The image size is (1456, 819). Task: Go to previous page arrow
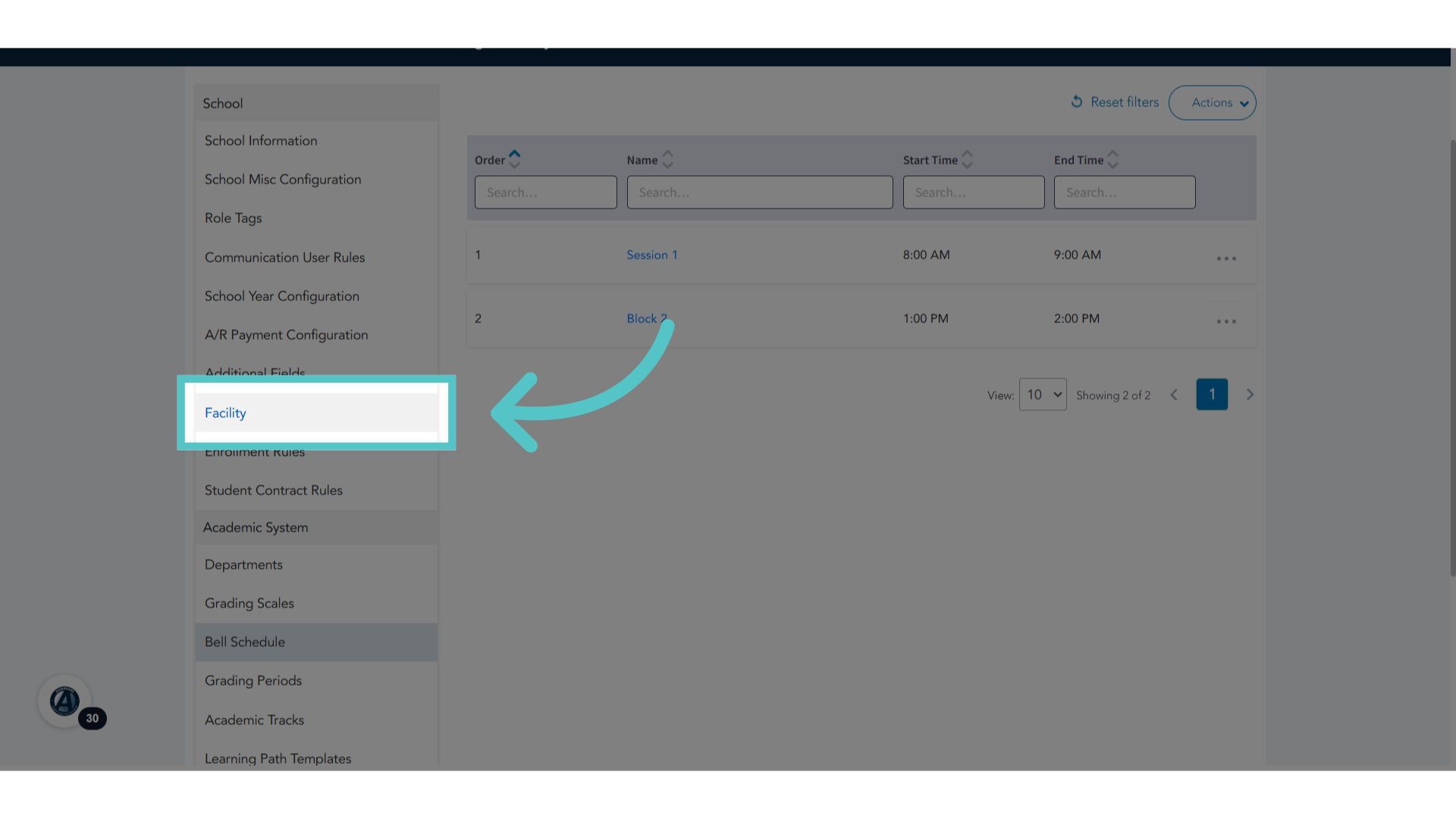point(1174,394)
